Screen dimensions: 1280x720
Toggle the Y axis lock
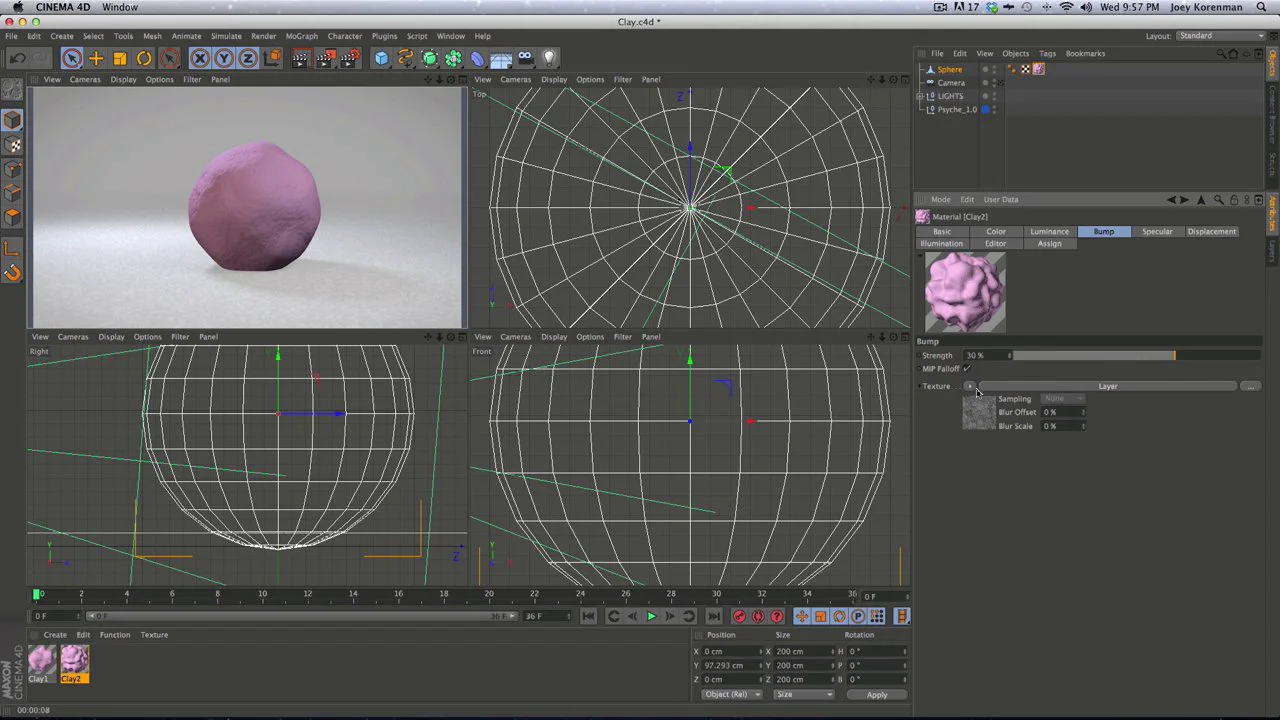pyautogui.click(x=224, y=58)
